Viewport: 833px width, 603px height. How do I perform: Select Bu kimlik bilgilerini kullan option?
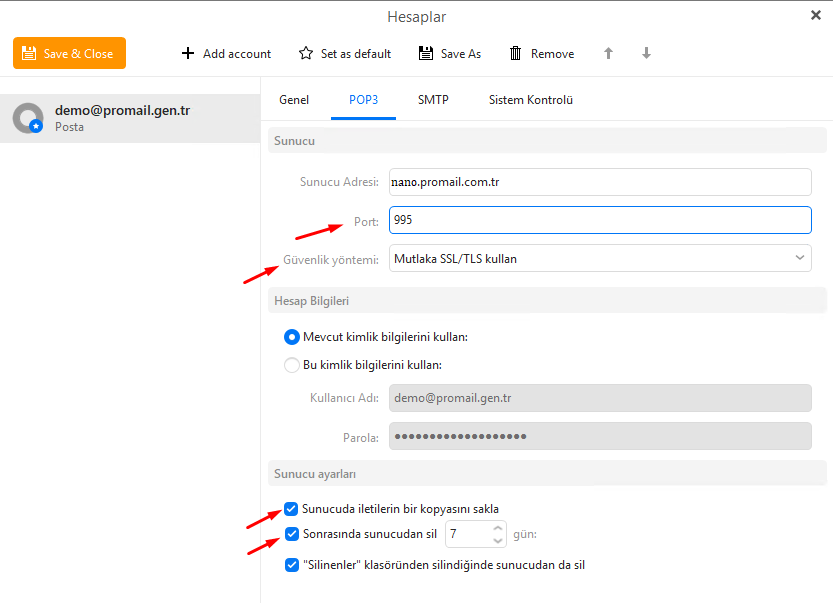tap(292, 365)
